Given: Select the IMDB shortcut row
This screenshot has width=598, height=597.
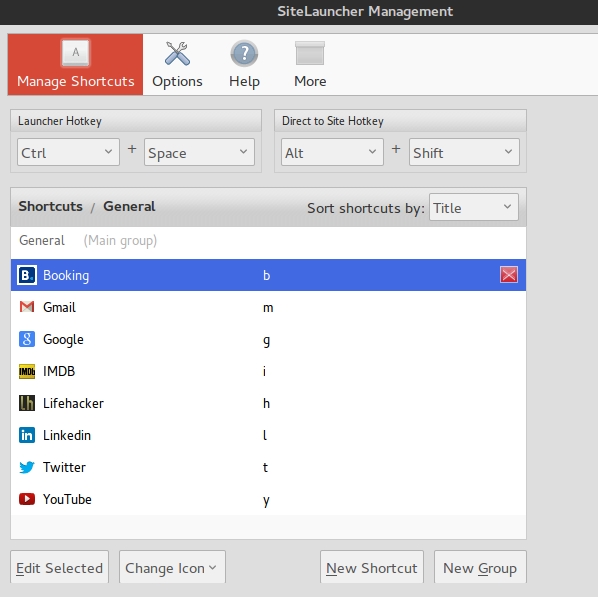Looking at the screenshot, I should [x=268, y=371].
